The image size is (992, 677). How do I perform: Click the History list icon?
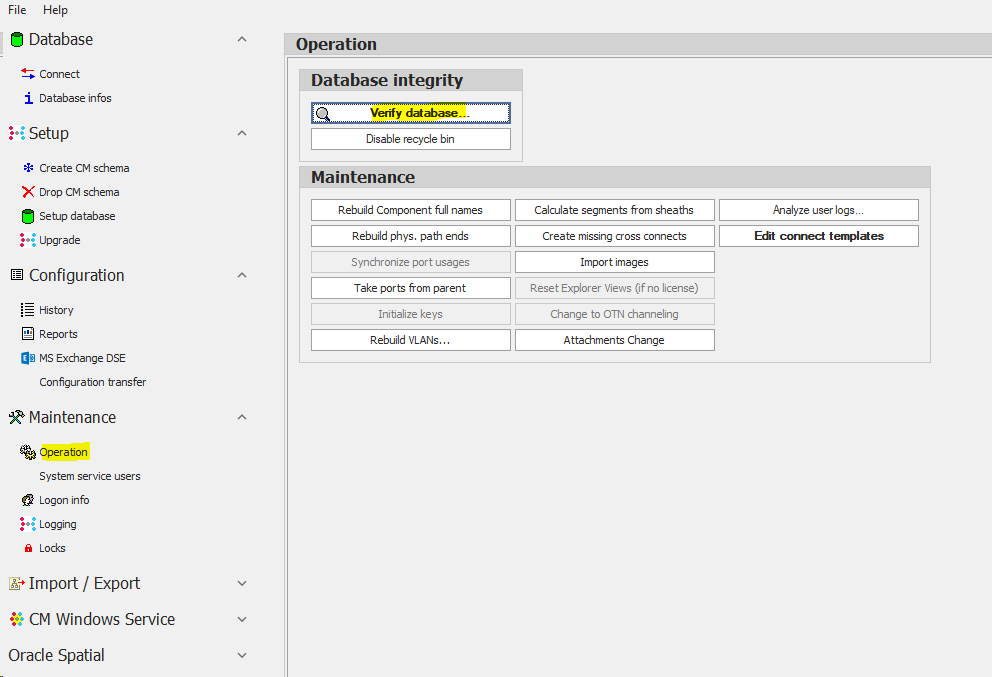tap(28, 310)
